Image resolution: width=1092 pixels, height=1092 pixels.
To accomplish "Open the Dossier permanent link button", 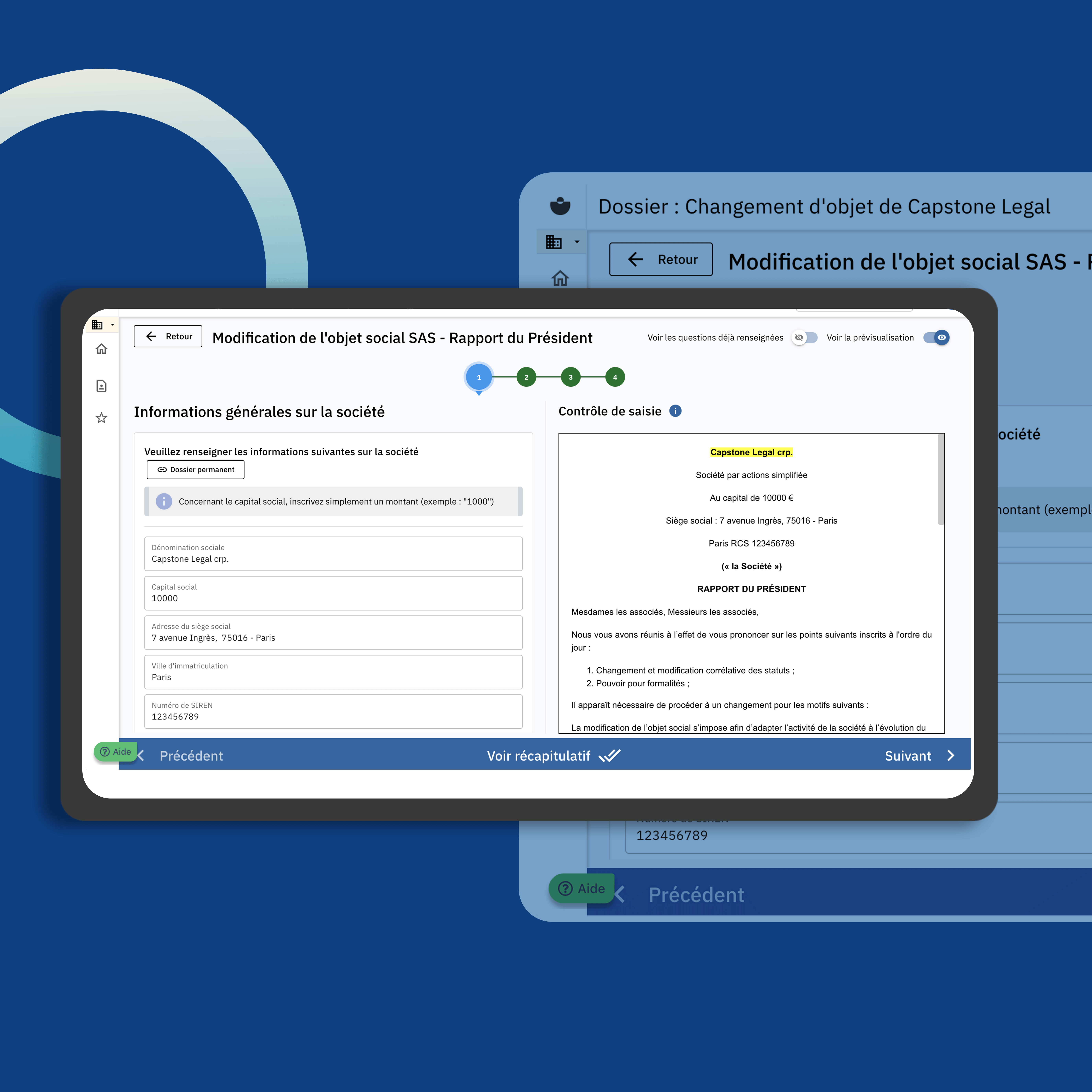I will pos(196,470).
